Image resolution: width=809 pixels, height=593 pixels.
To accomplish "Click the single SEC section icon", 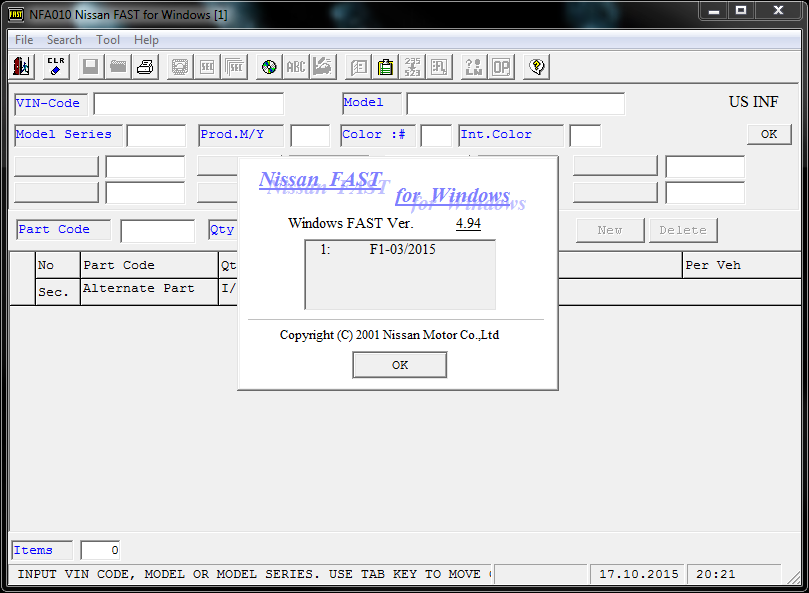I will (x=207, y=67).
